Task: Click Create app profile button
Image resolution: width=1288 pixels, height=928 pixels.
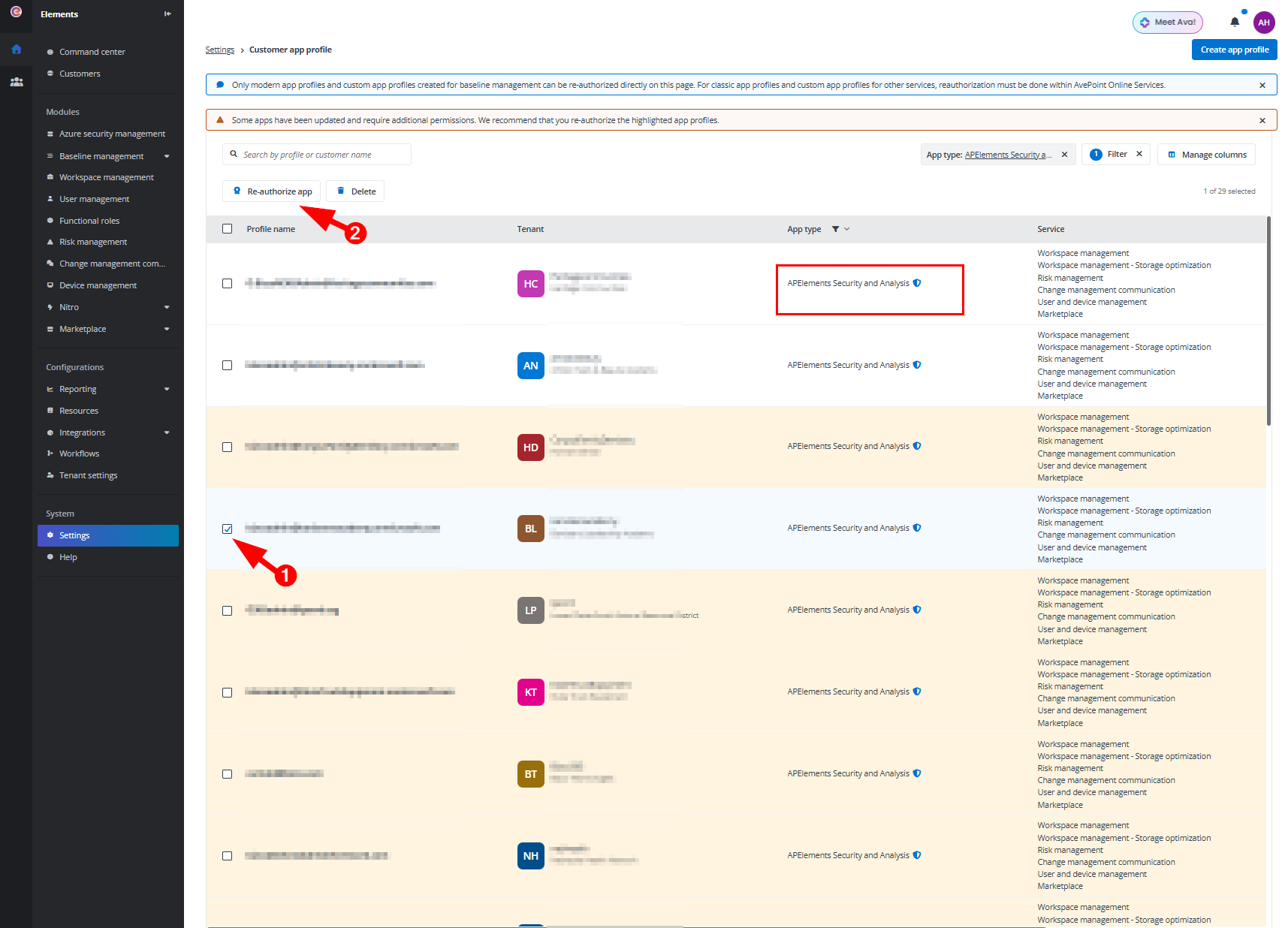Action: 1235,50
